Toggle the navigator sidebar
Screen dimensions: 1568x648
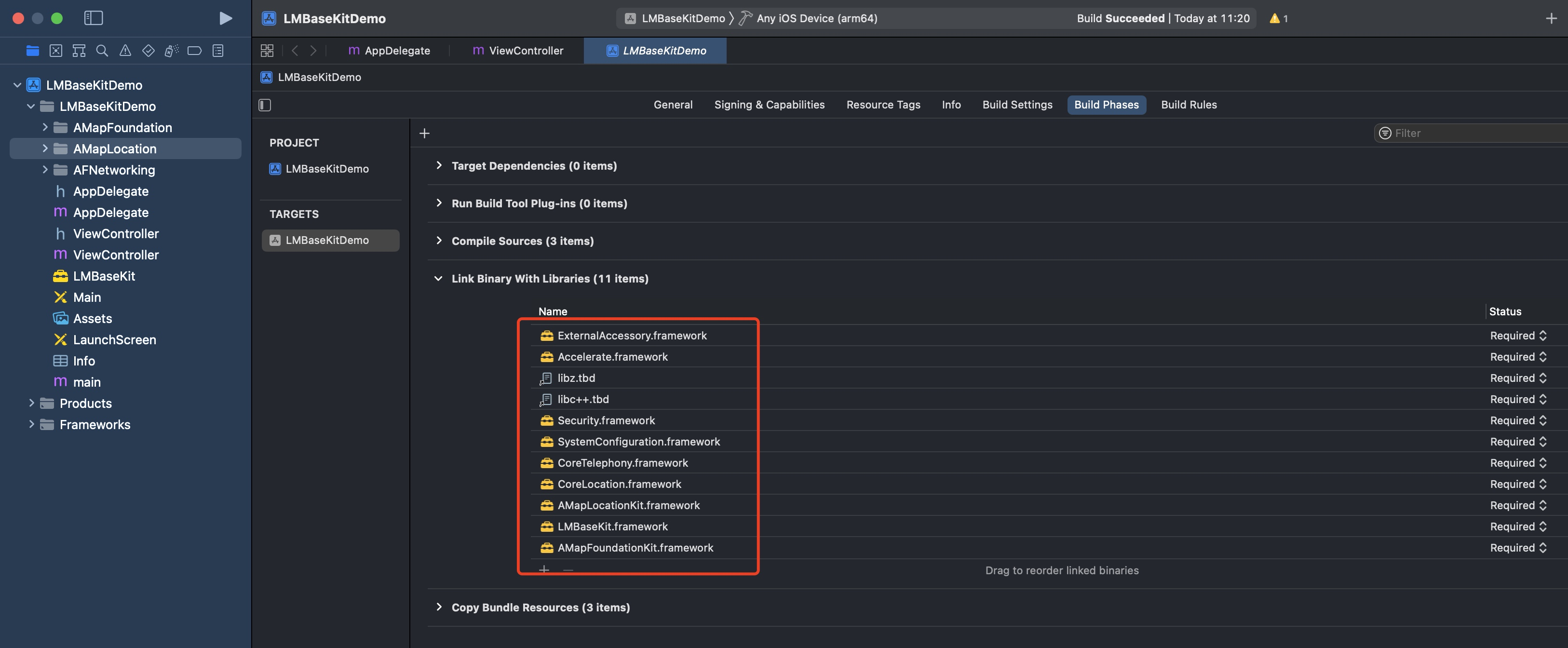(93, 18)
